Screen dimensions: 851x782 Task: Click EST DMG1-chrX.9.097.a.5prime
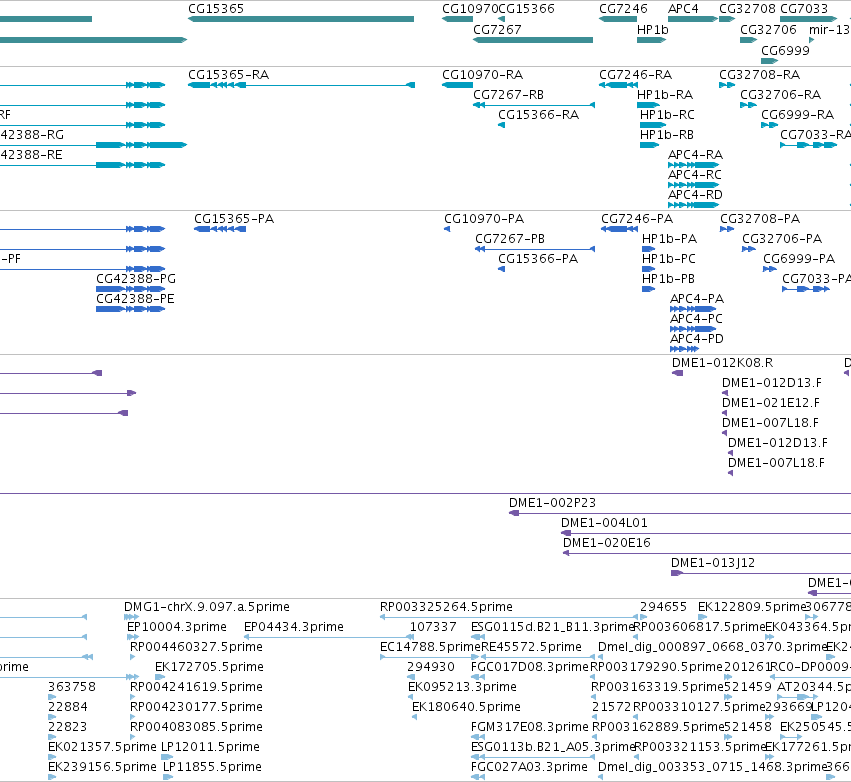(x=131, y=617)
